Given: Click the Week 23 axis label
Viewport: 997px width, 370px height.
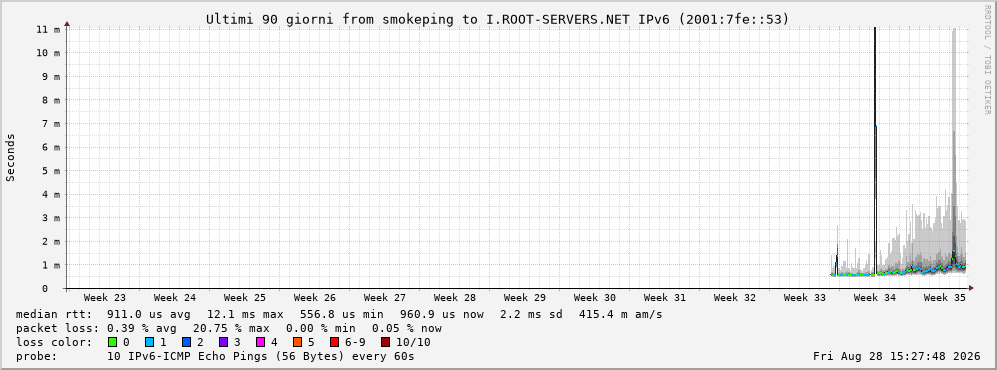Looking at the screenshot, I should pos(105,298).
